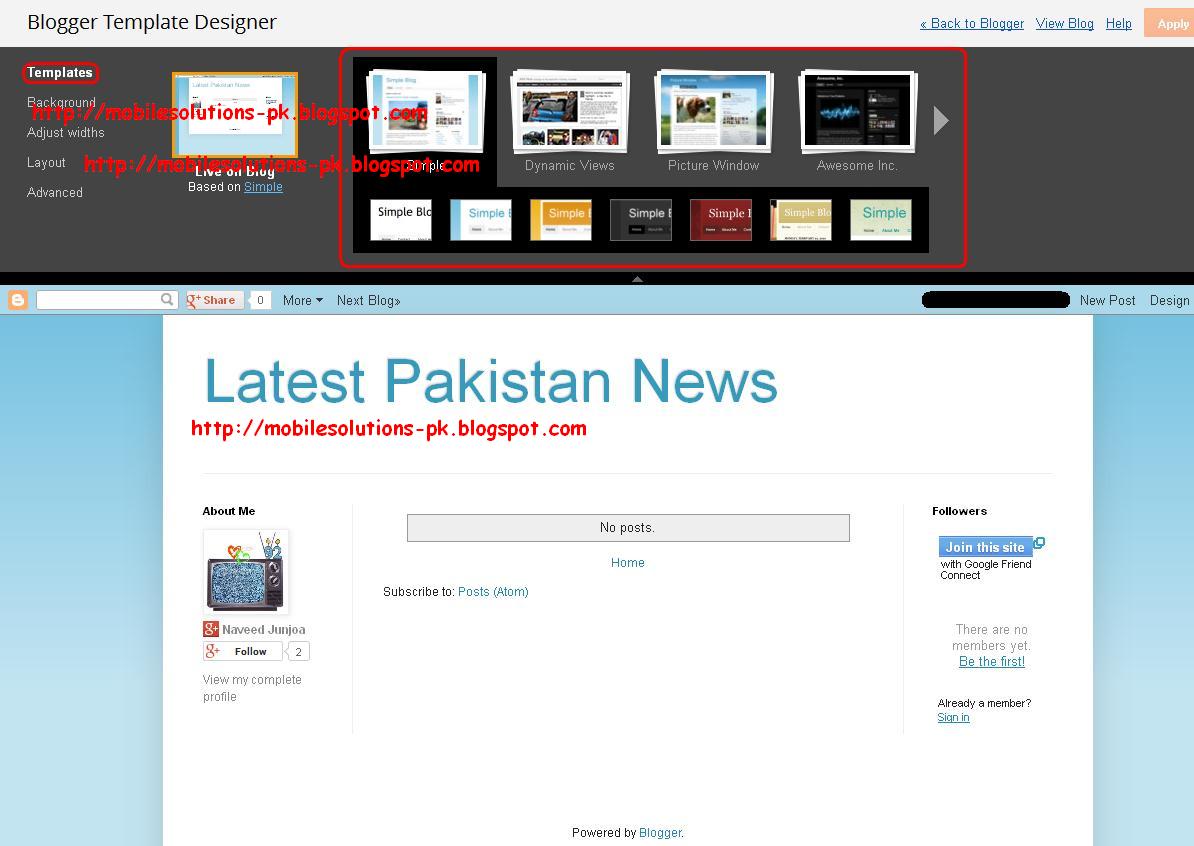Click New Post in navbar
The width and height of the screenshot is (1194, 846).
coord(1107,301)
